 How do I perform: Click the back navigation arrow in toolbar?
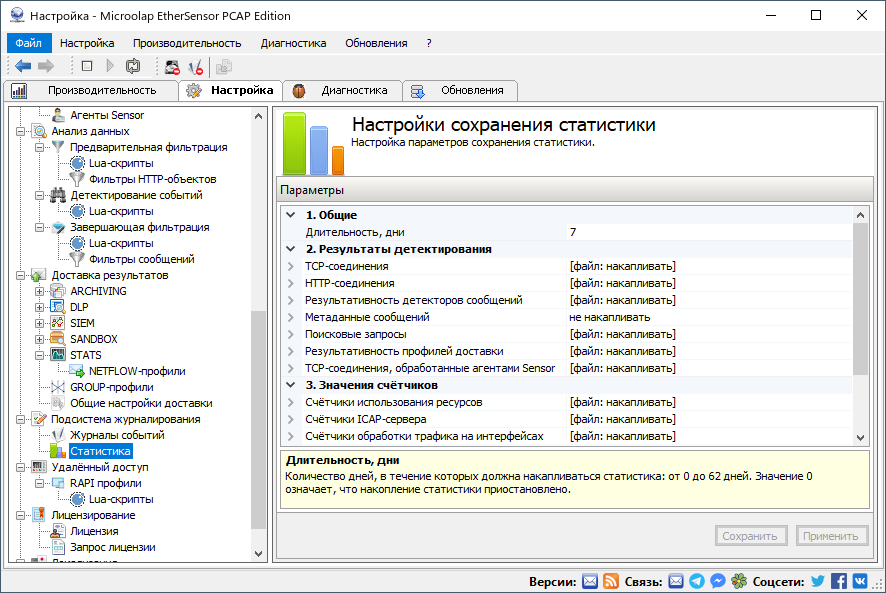pos(24,66)
